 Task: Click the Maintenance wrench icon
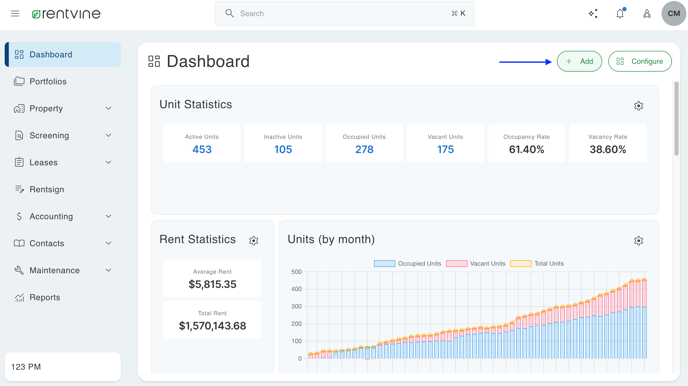coord(19,270)
